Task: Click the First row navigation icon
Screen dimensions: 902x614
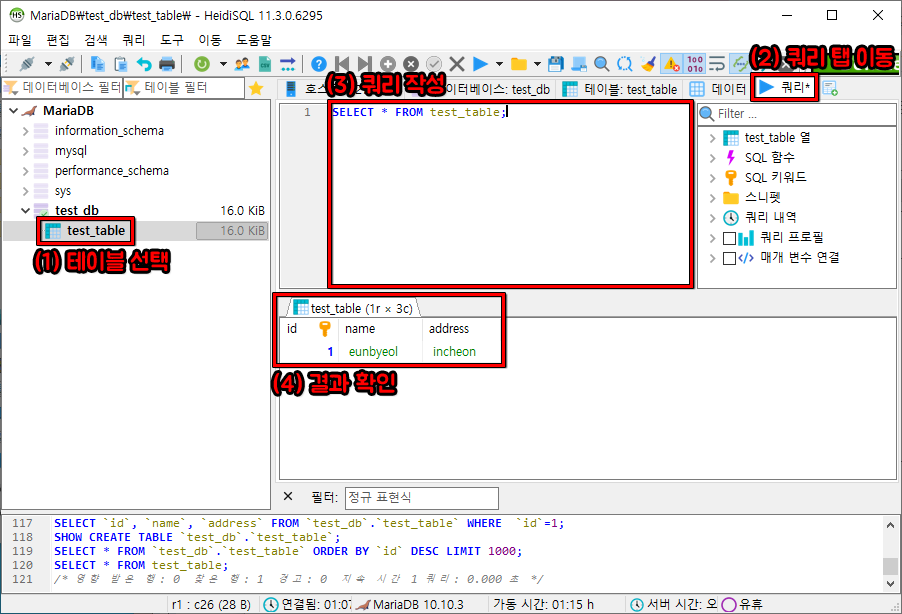Action: pos(342,64)
